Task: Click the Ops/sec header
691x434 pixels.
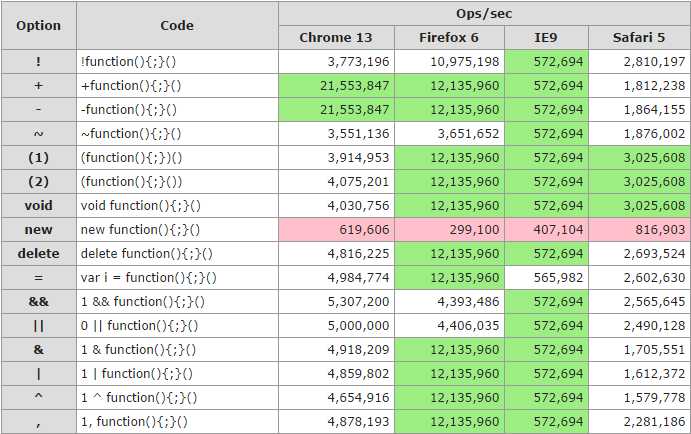Action: 484,14
